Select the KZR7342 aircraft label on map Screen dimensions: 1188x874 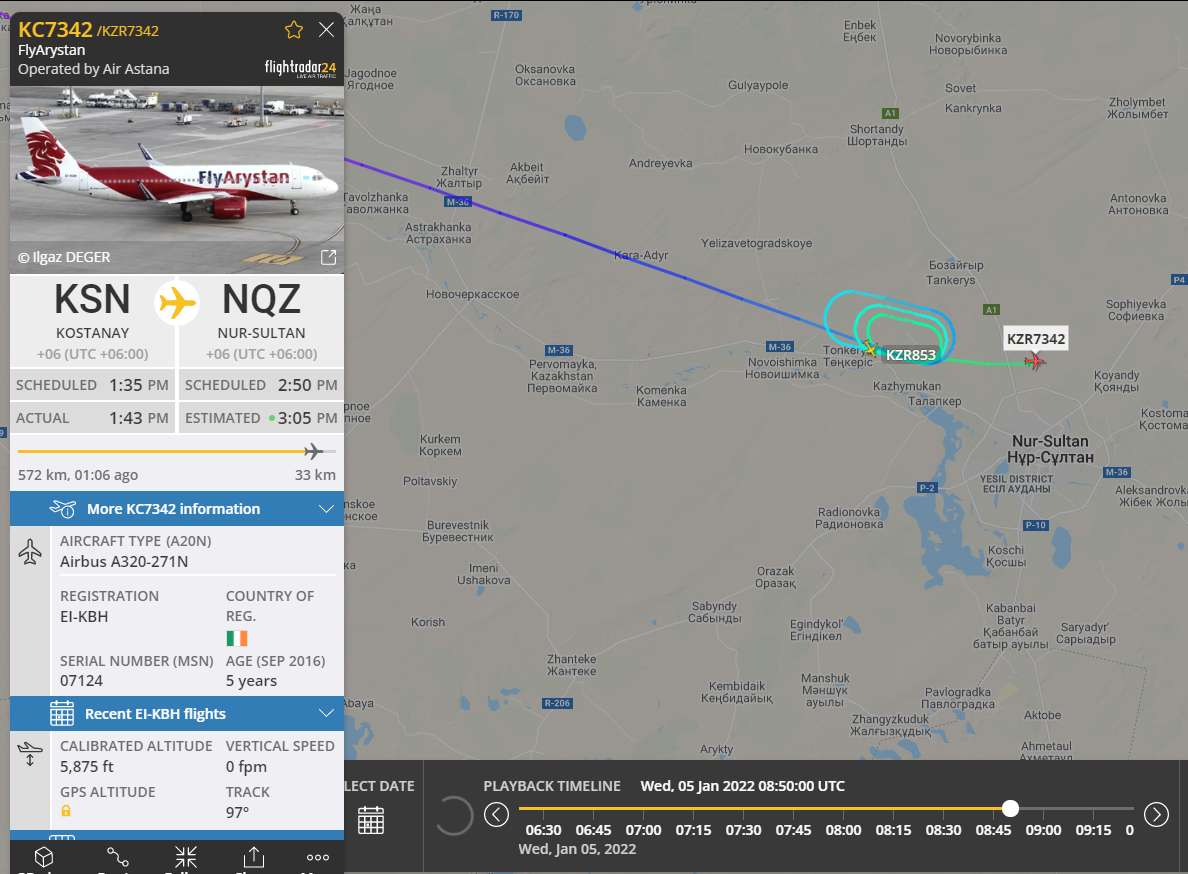coord(1036,339)
